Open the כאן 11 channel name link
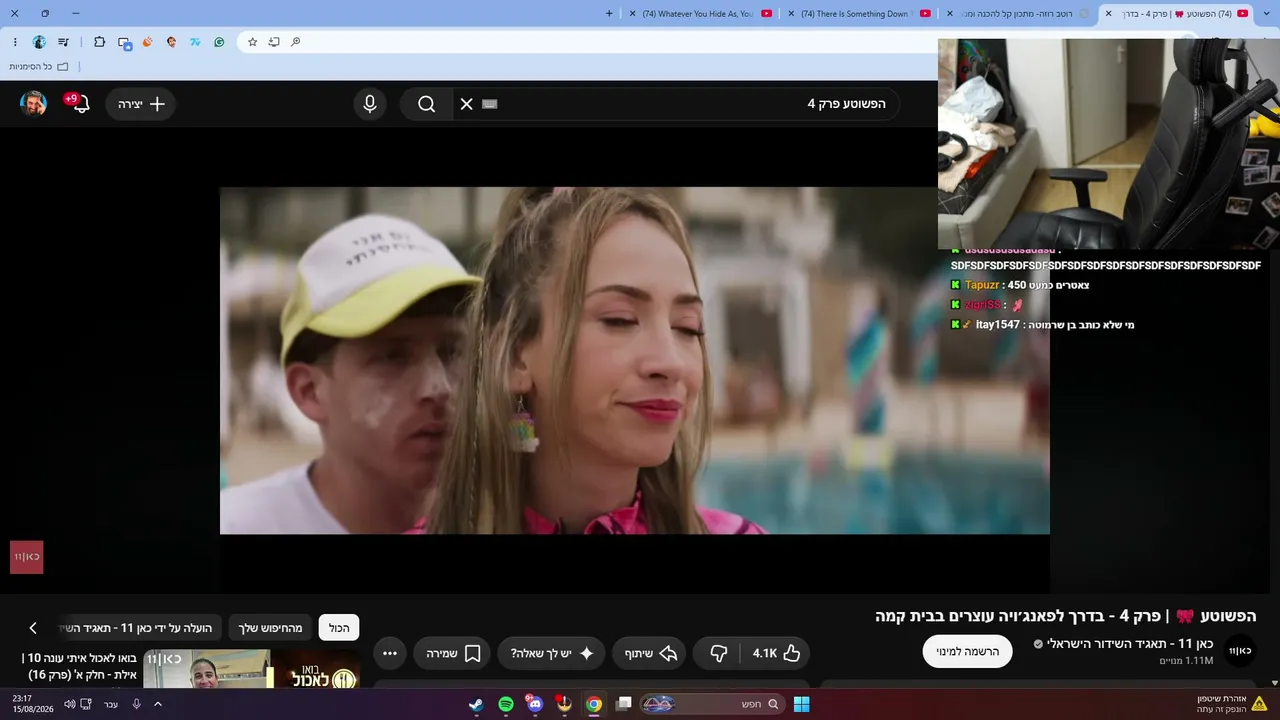 1130,644
